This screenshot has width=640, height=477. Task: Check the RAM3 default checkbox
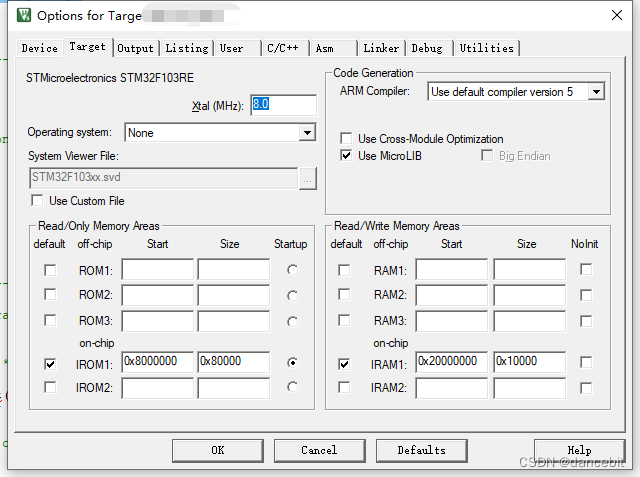point(344,320)
